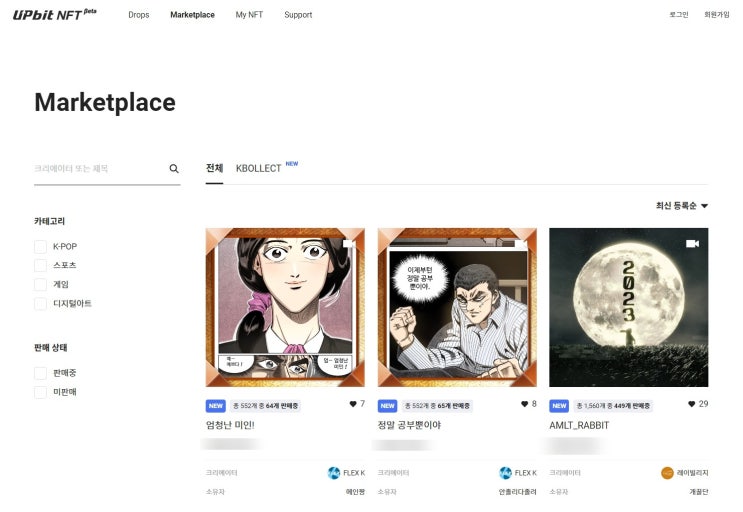This screenshot has width=743, height=512.
Task: Click owner name 헤인짱
Action: pos(355,492)
